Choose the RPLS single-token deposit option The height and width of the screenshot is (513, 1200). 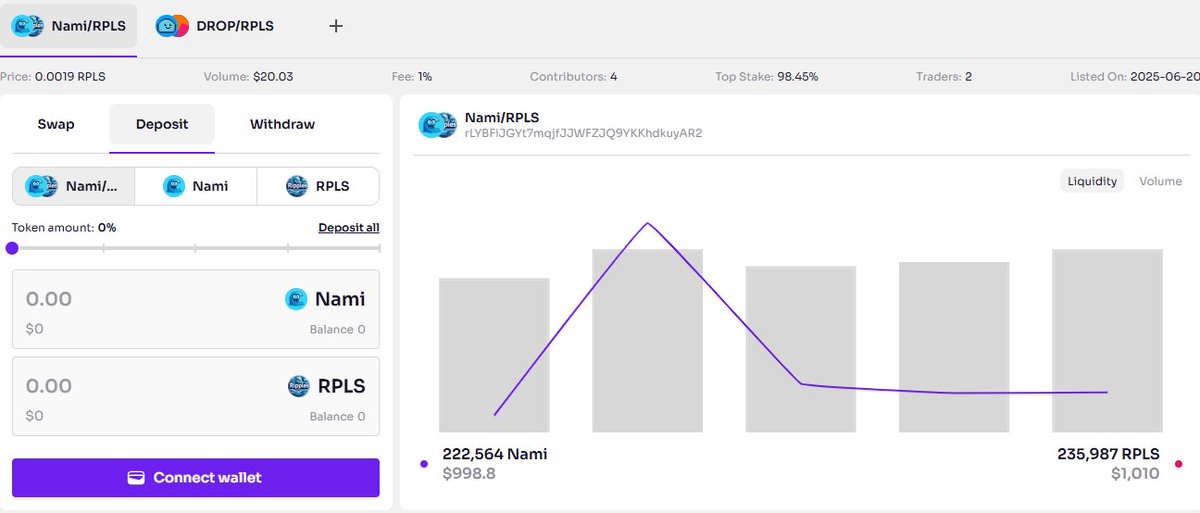pyautogui.click(x=318, y=186)
